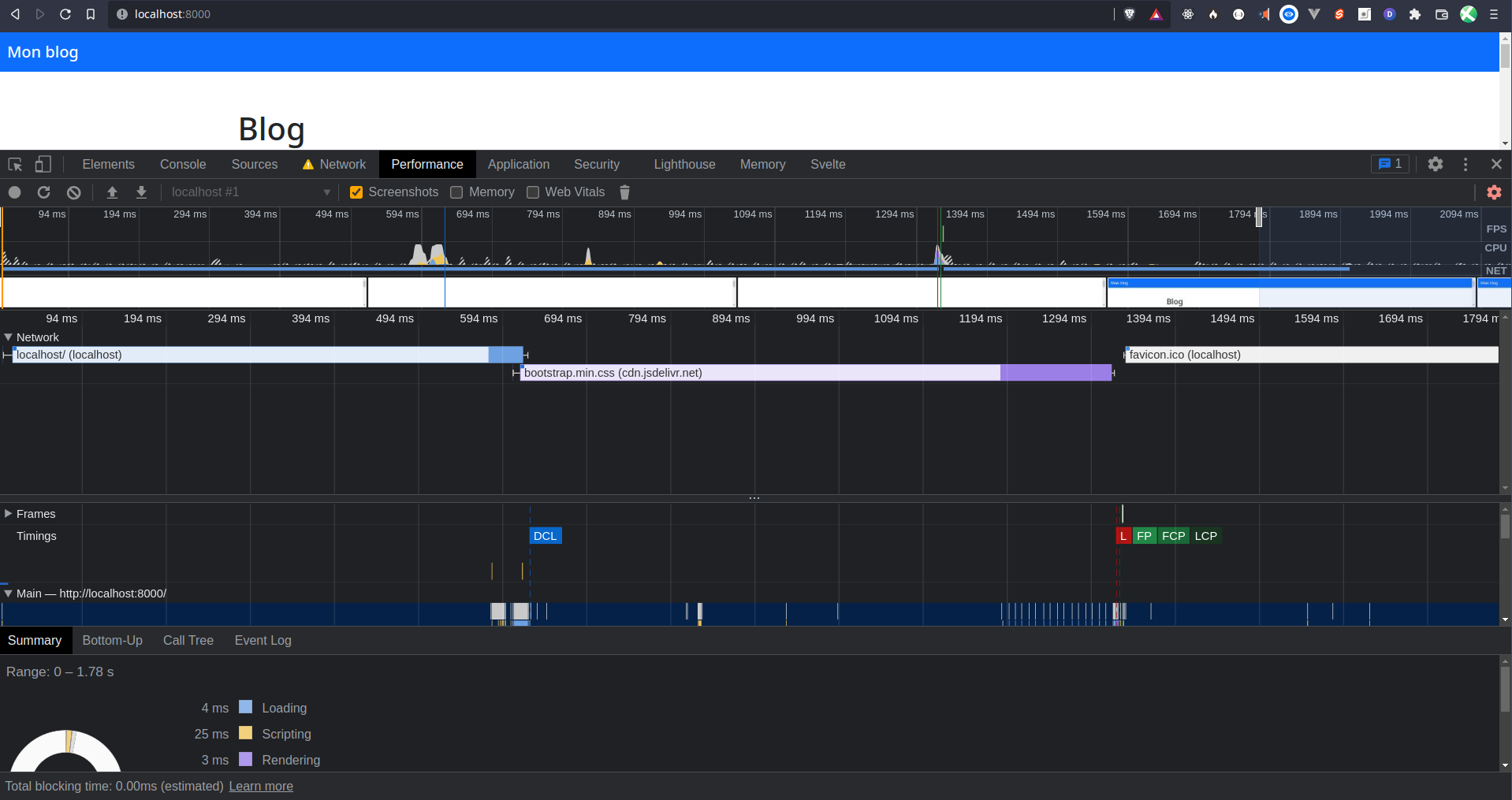Select the Event Log tab
Viewport: 1512px width, 800px height.
[x=263, y=641]
